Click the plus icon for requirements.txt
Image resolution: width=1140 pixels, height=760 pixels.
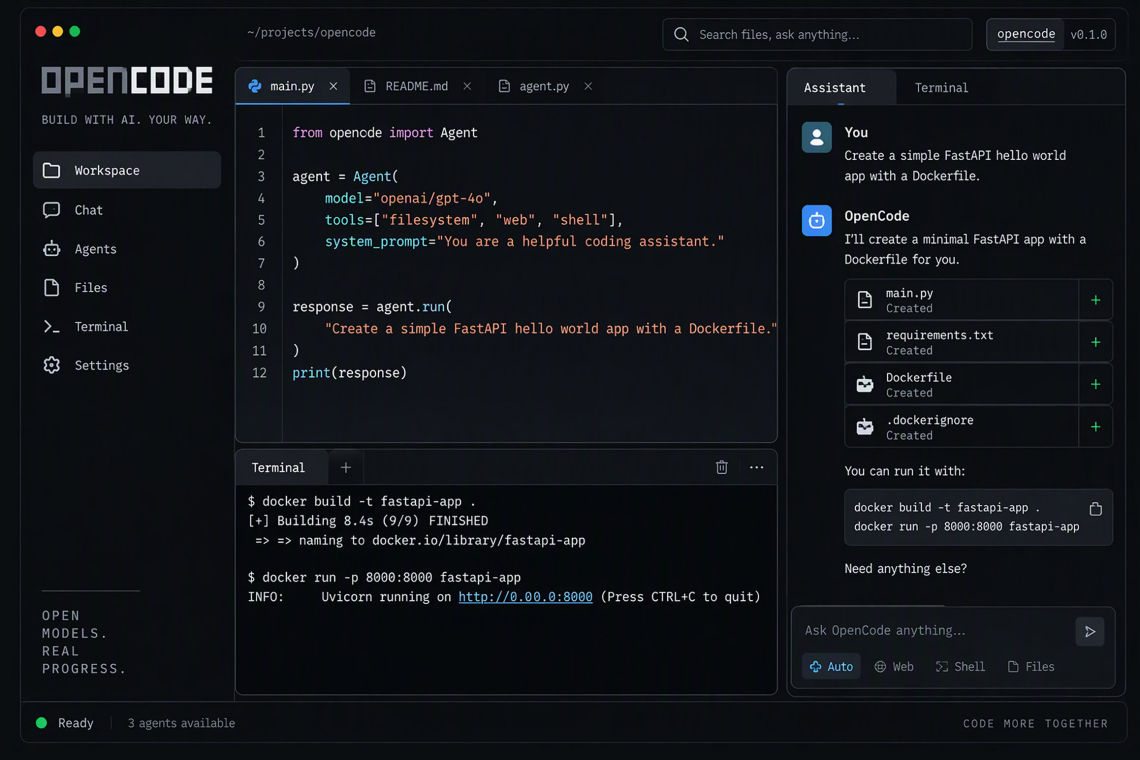(1095, 342)
